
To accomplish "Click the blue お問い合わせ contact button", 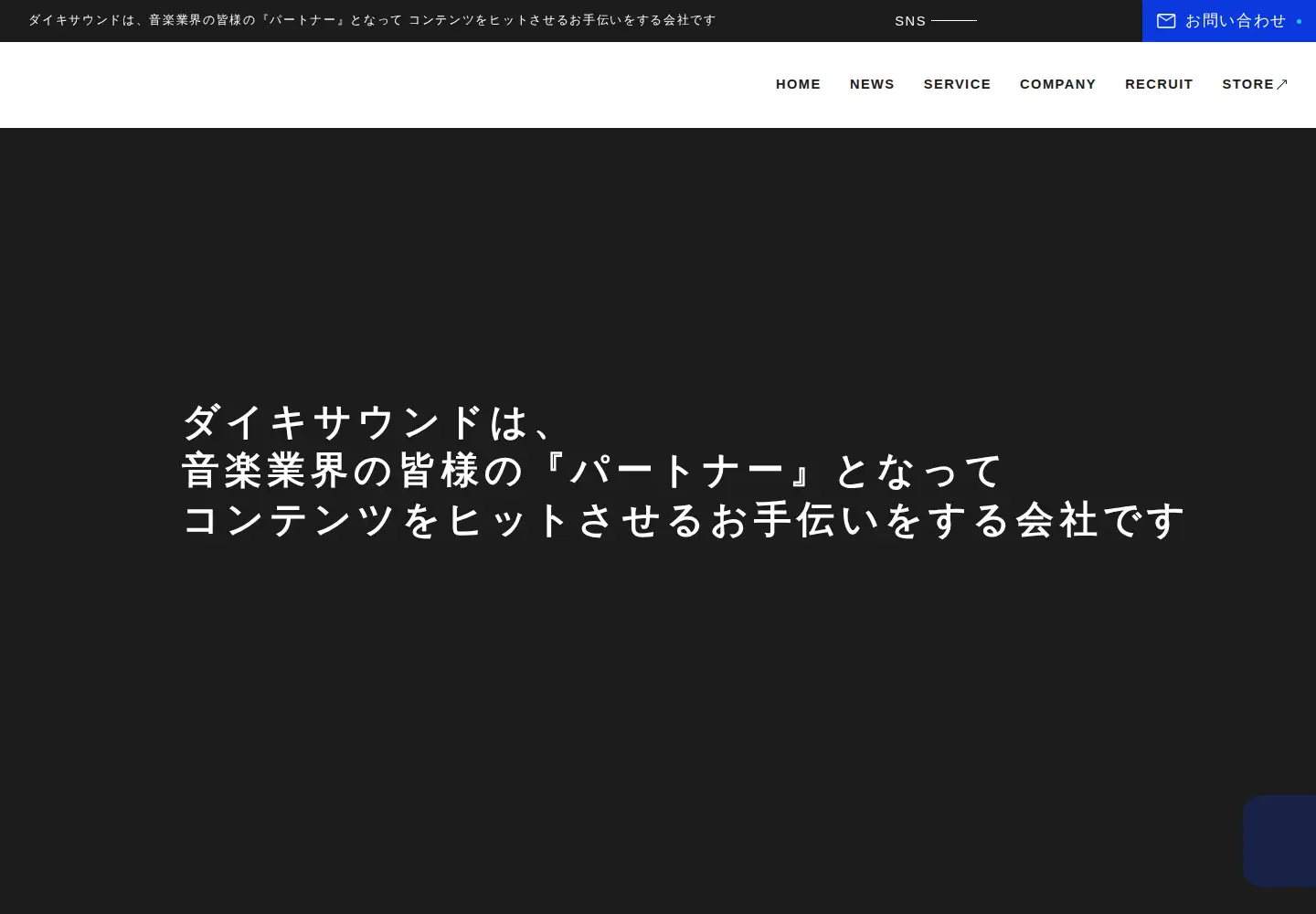I will click(1229, 21).
